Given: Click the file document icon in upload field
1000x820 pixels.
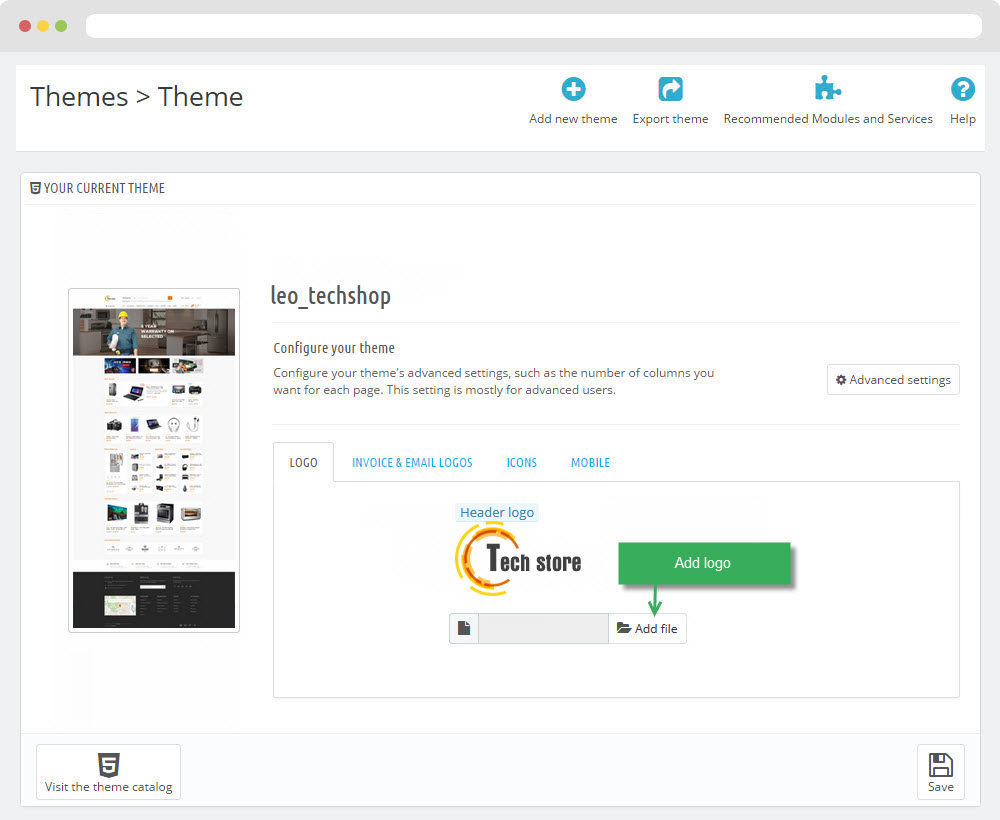Looking at the screenshot, I should tap(464, 628).
